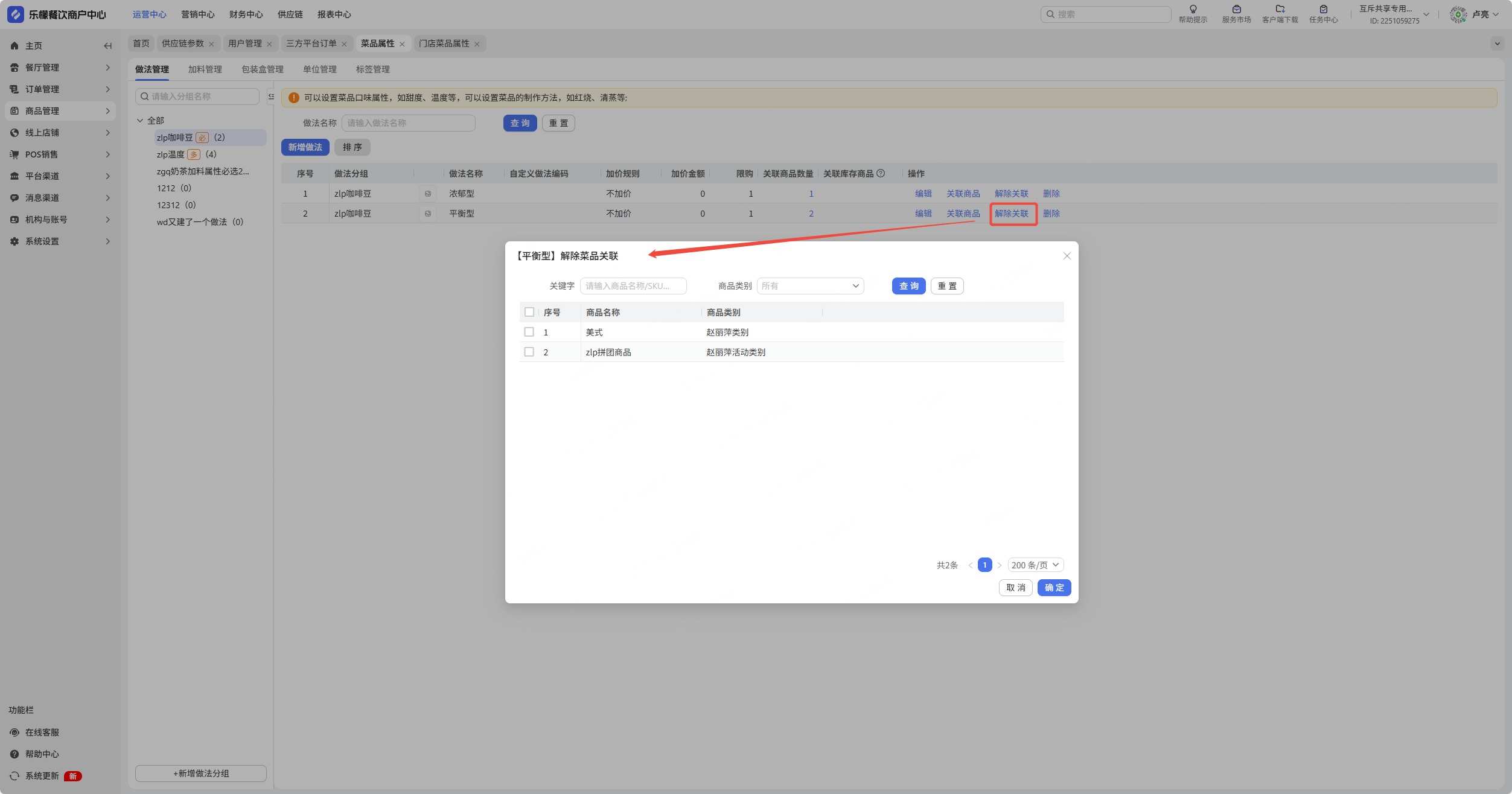Tick the checkbox for zlp拼团商品 row
1512x794 pixels.
point(529,352)
